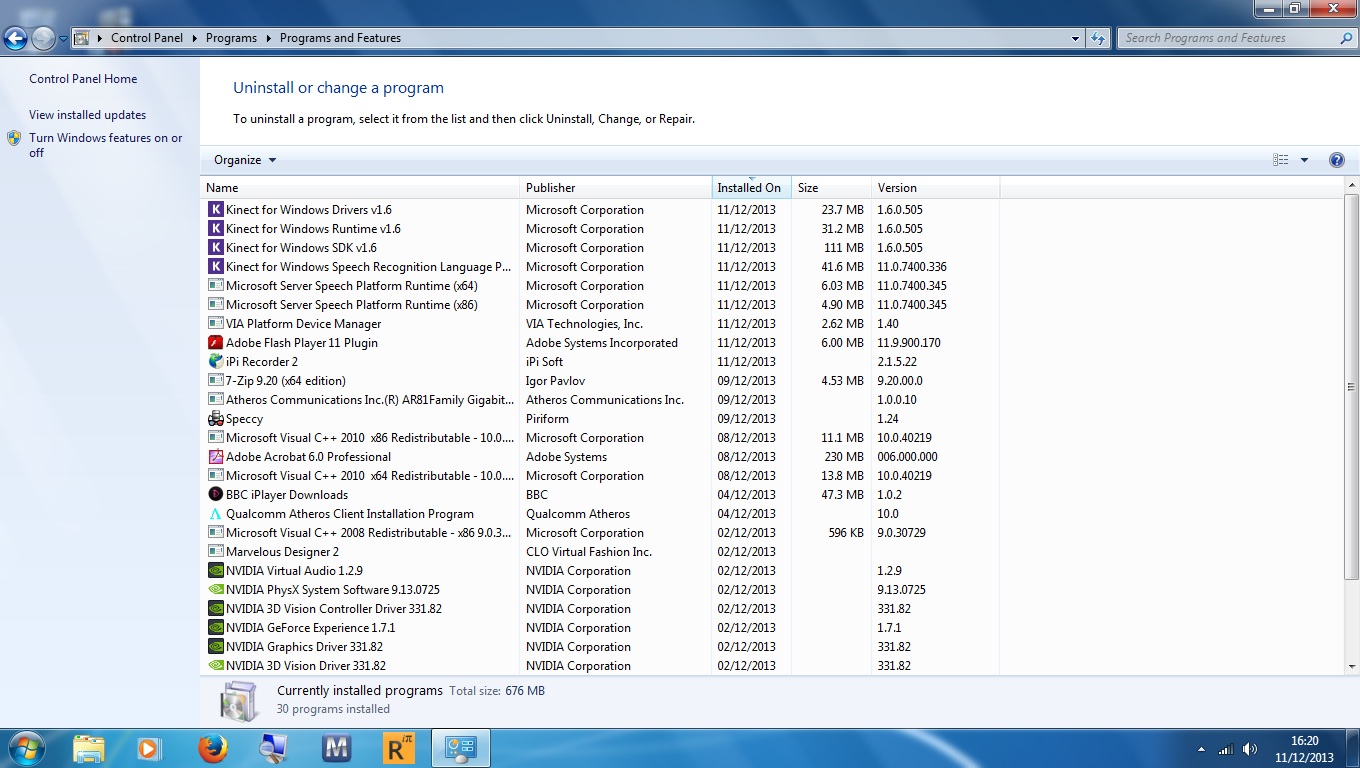Click the iPi Recorder 2 icon
This screenshot has height=768, width=1360.
coord(216,362)
